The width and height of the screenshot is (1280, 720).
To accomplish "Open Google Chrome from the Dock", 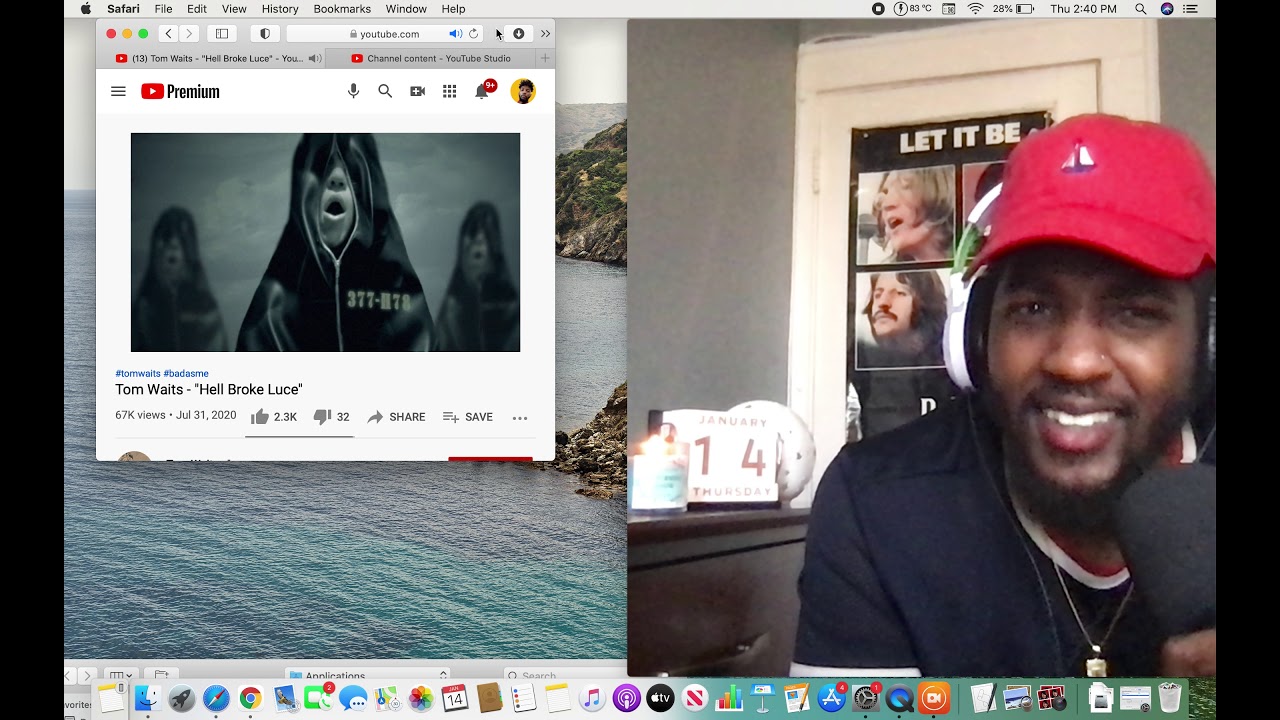I will [x=250, y=698].
